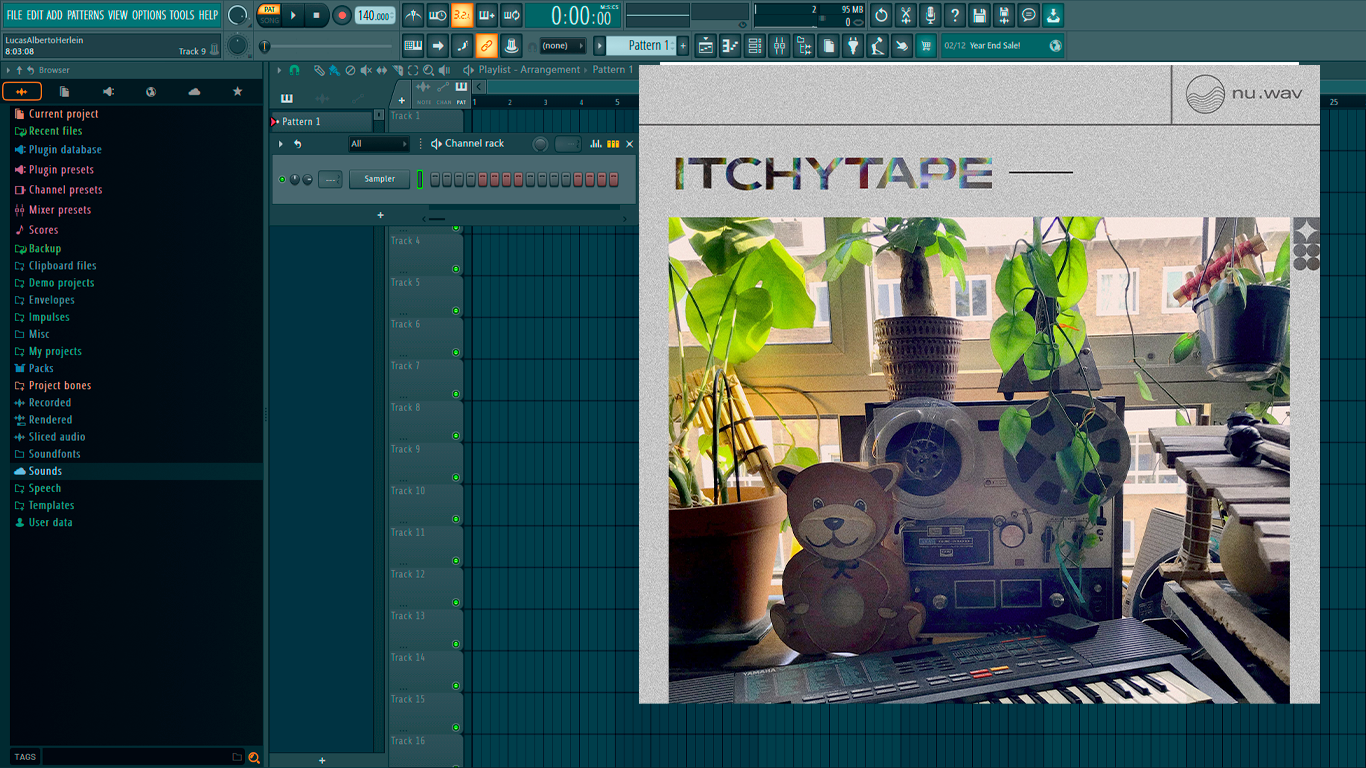
Task: Click the render as audio file icon
Action: [1004, 15]
